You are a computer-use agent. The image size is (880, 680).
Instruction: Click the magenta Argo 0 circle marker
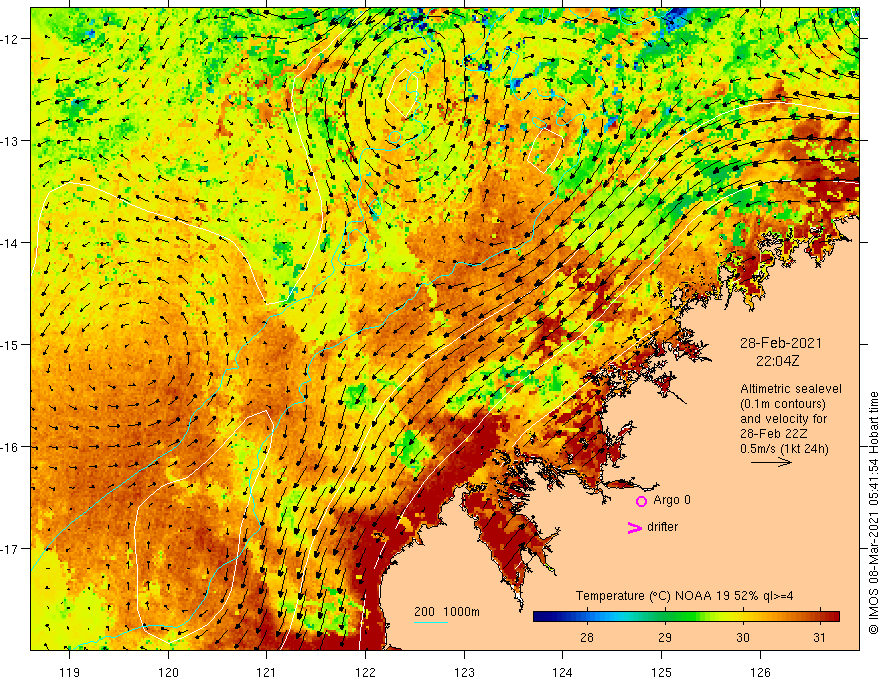coord(641,501)
